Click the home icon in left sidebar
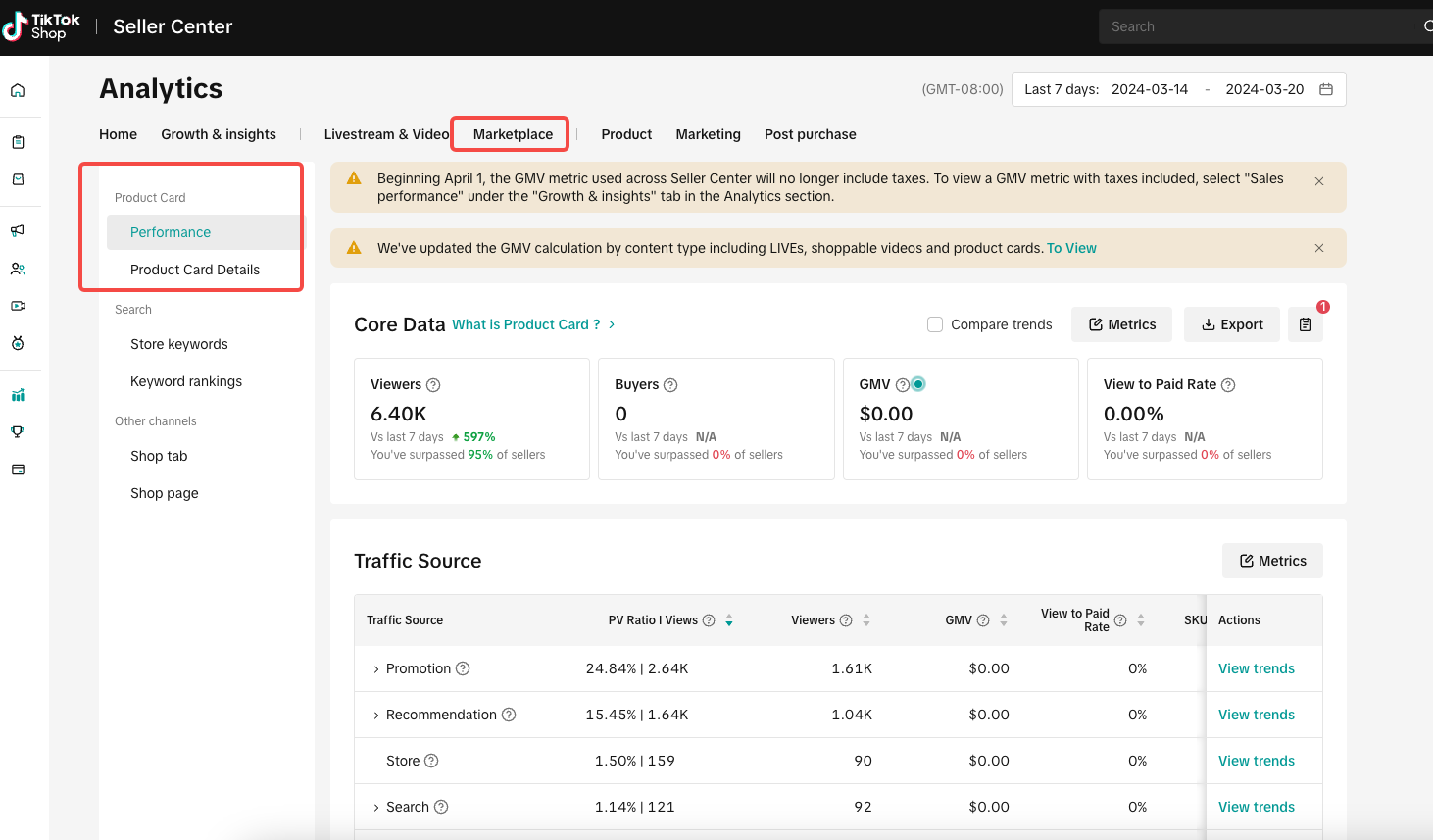Screen dimensions: 1433x840 [x=18, y=91]
